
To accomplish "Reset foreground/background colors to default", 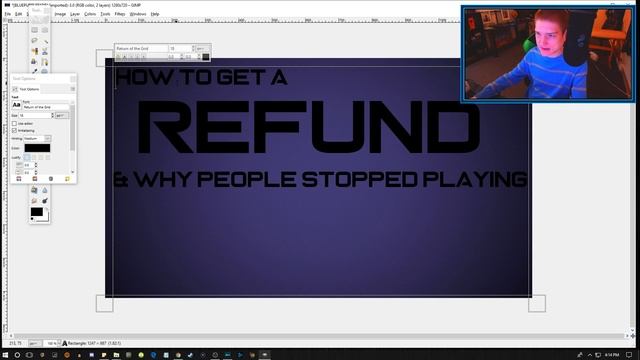I will click(x=32, y=219).
